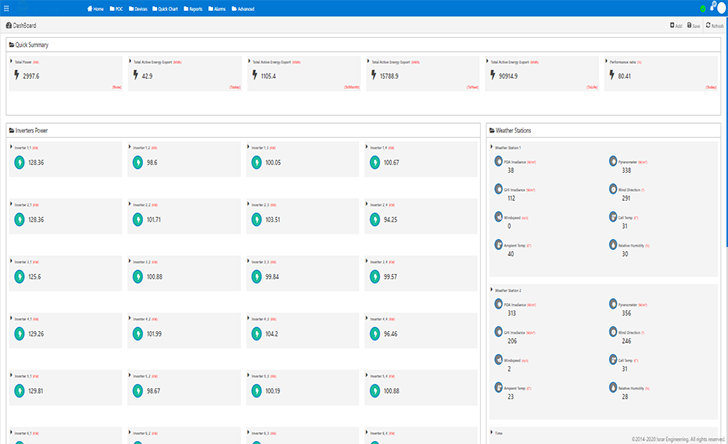Click the Quick Summary folder icon
The width and height of the screenshot is (728, 444).
pos(12,45)
